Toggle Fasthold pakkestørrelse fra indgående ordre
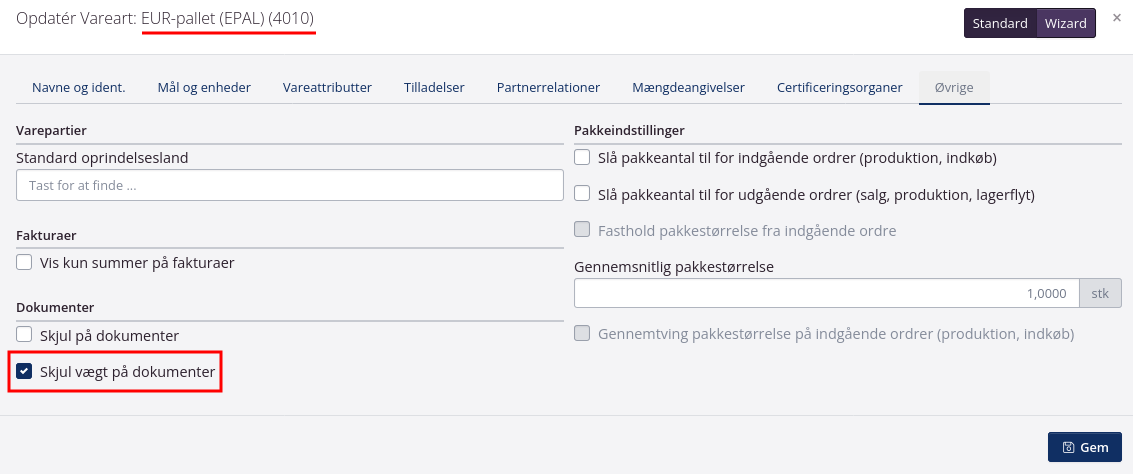The image size is (1133, 474). 582,230
